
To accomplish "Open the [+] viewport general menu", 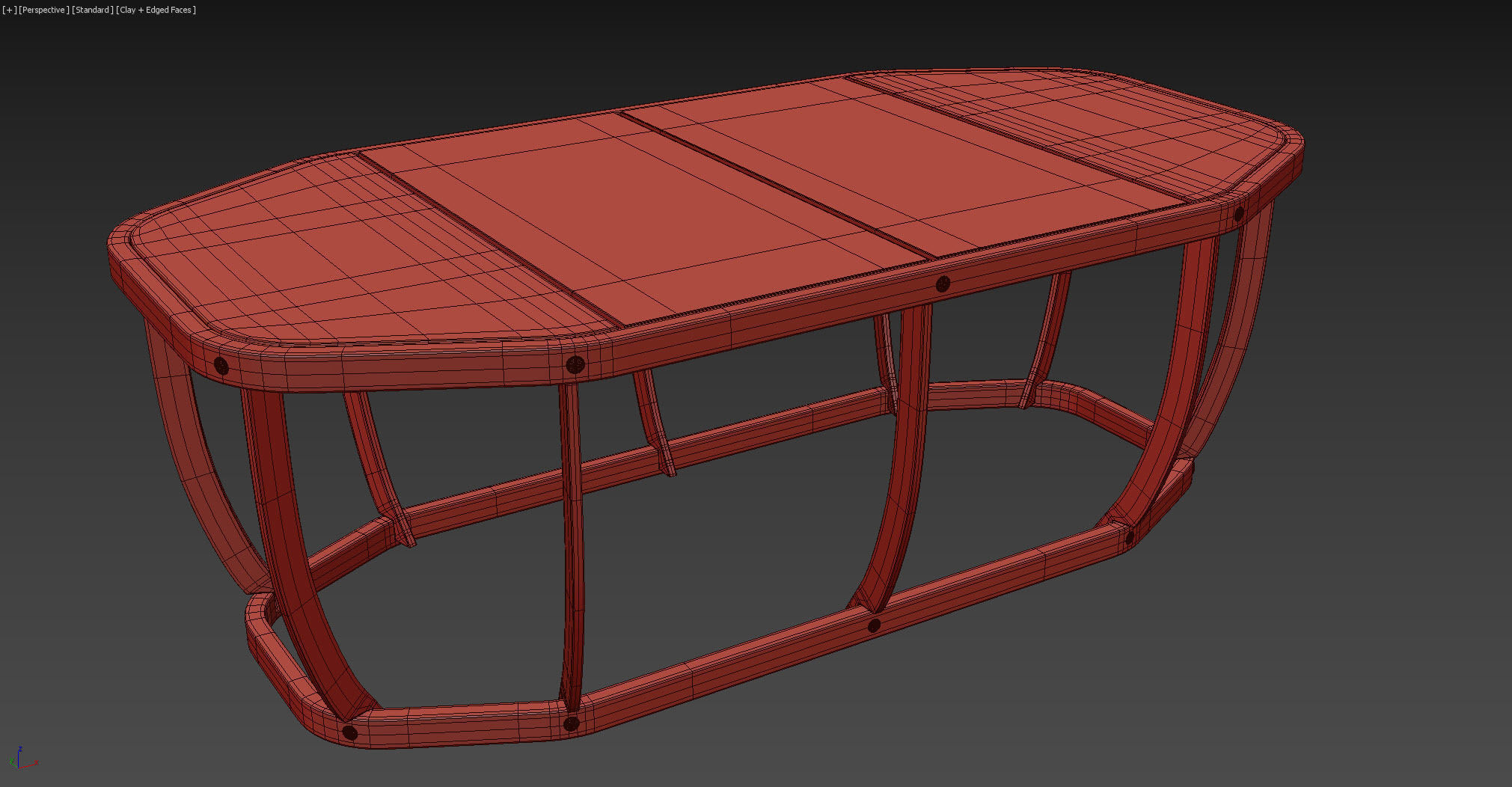I will (9, 10).
